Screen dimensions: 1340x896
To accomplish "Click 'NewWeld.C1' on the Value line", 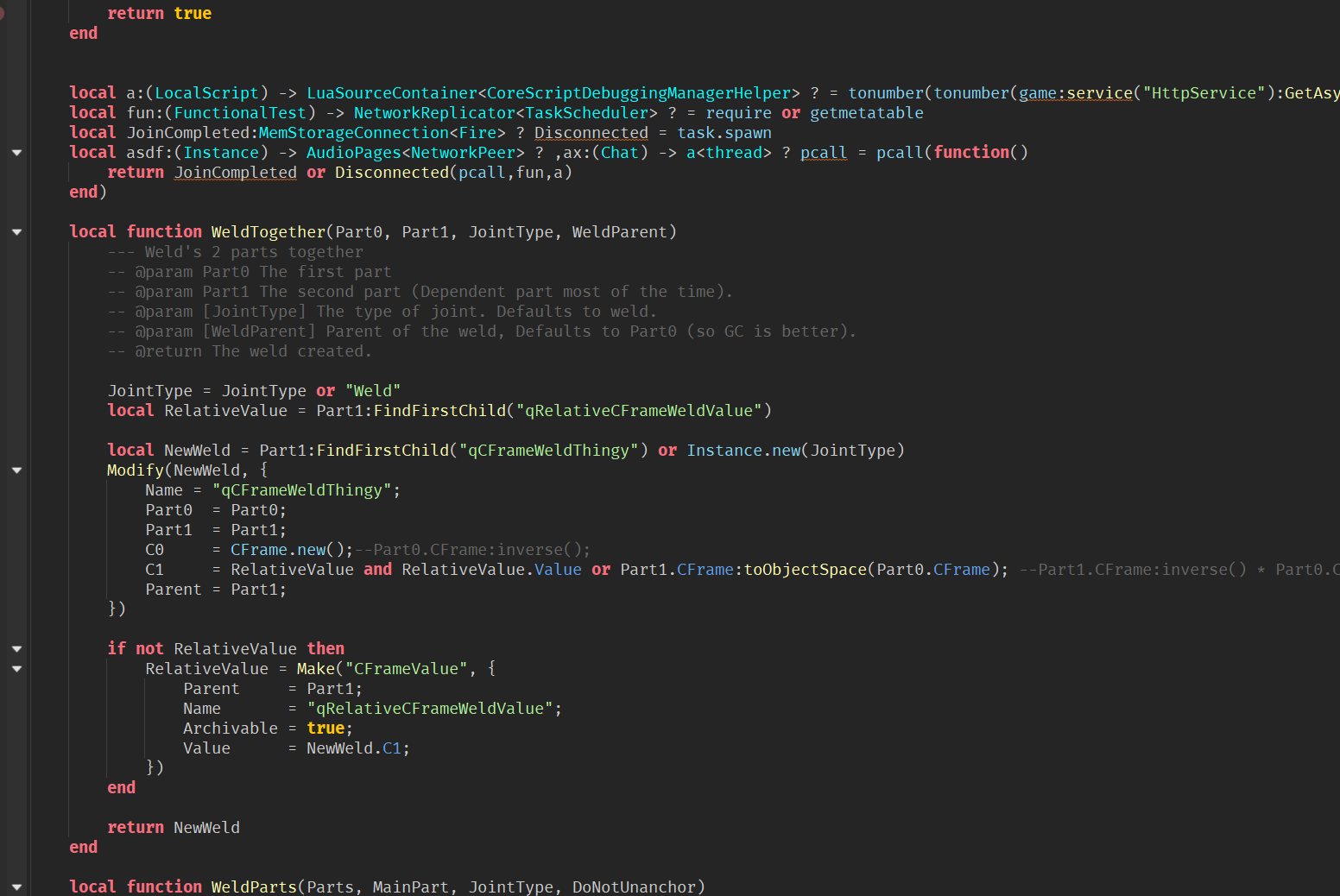I will coord(354,748).
